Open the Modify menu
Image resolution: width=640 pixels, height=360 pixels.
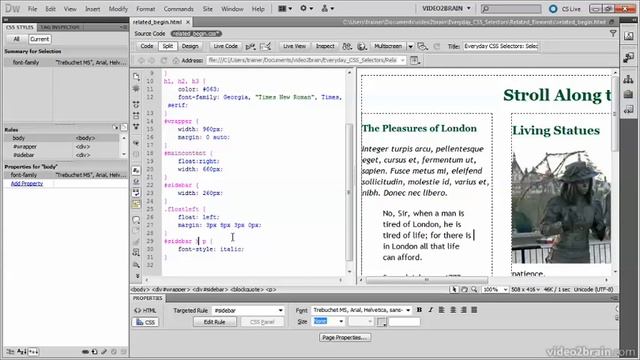[x=118, y=9]
